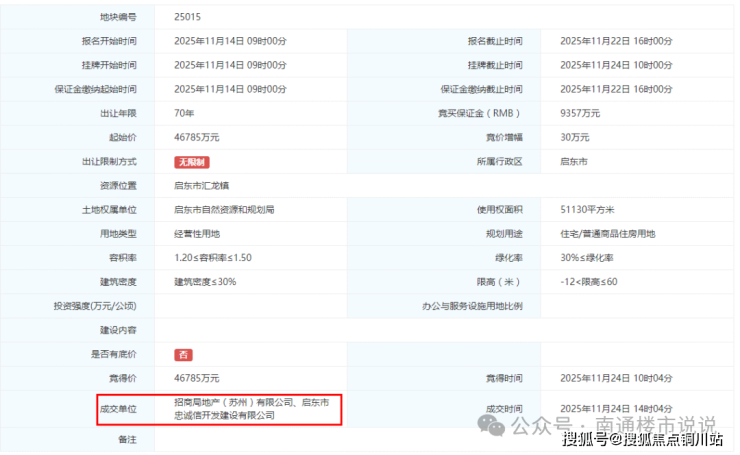The width and height of the screenshot is (740, 455).
Task: Select the parcel number value 25015
Action: point(187,17)
